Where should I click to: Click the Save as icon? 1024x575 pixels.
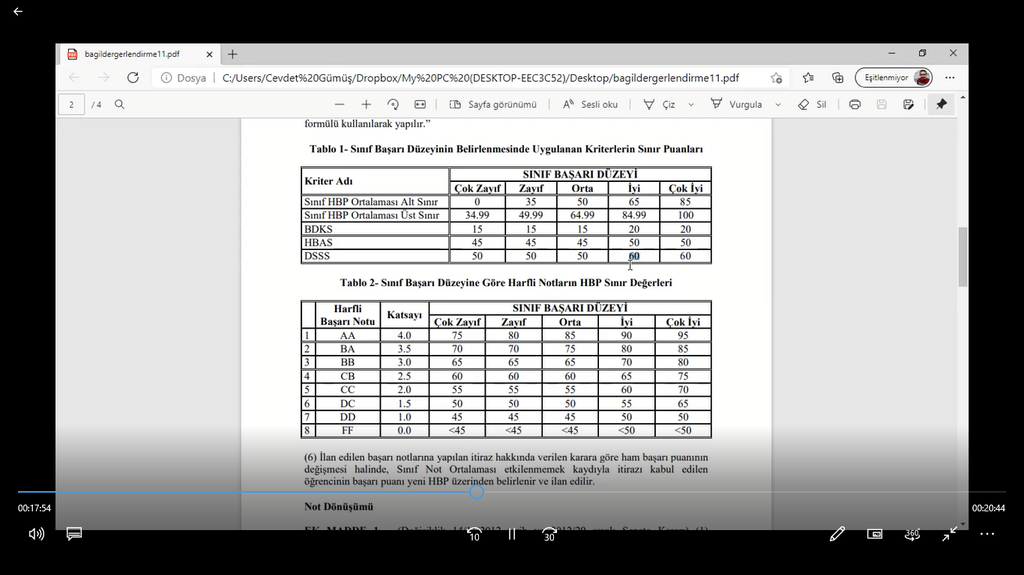click(908, 105)
